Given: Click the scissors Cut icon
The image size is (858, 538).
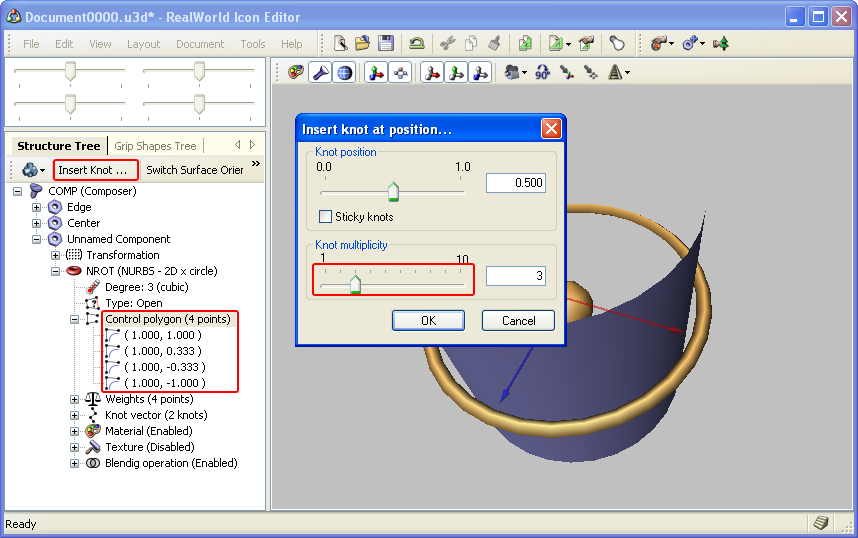Looking at the screenshot, I should (448, 43).
